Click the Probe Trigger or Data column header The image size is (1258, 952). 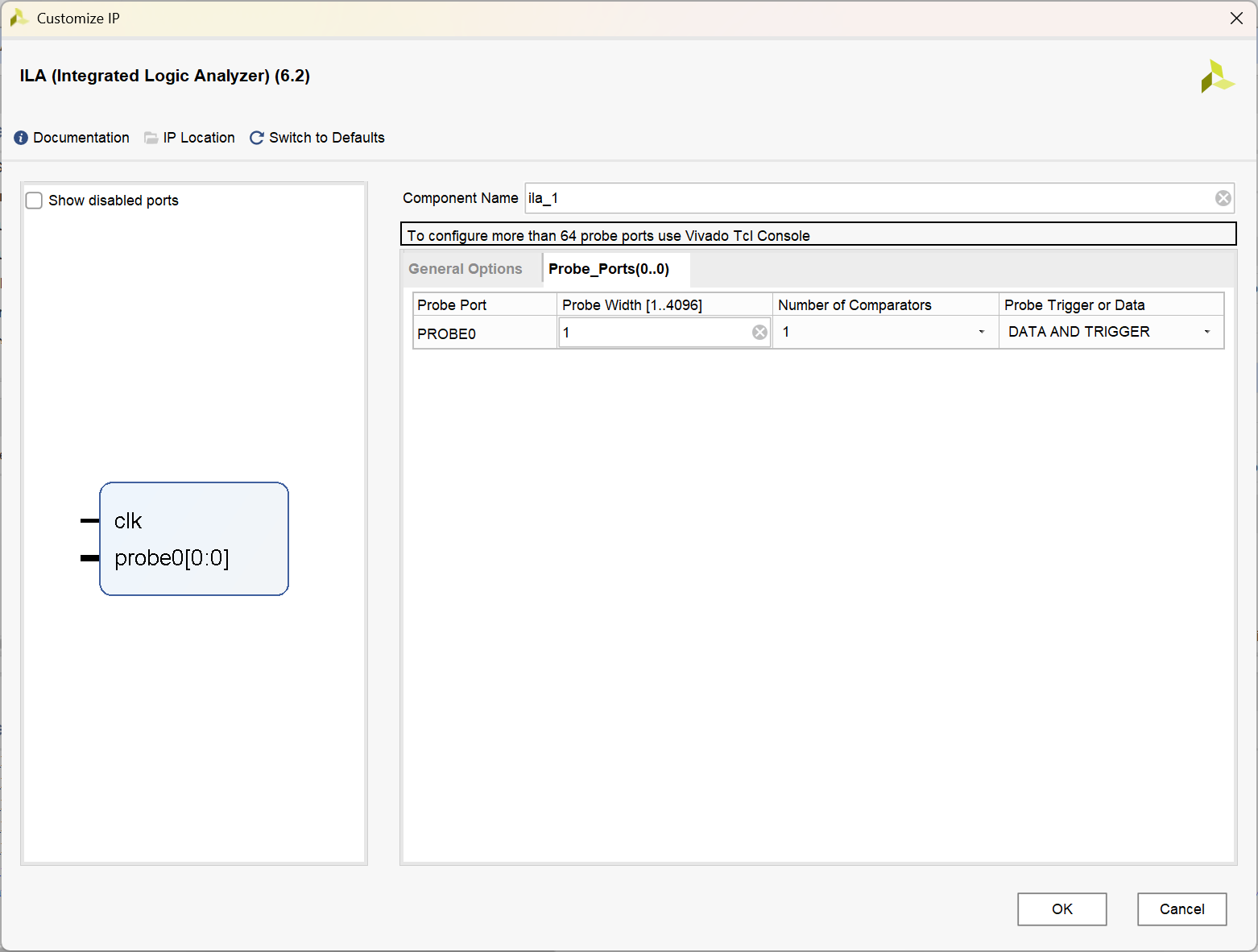(x=1111, y=304)
